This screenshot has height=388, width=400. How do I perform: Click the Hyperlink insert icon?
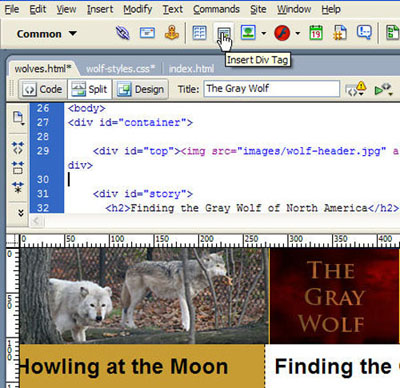coord(122,33)
